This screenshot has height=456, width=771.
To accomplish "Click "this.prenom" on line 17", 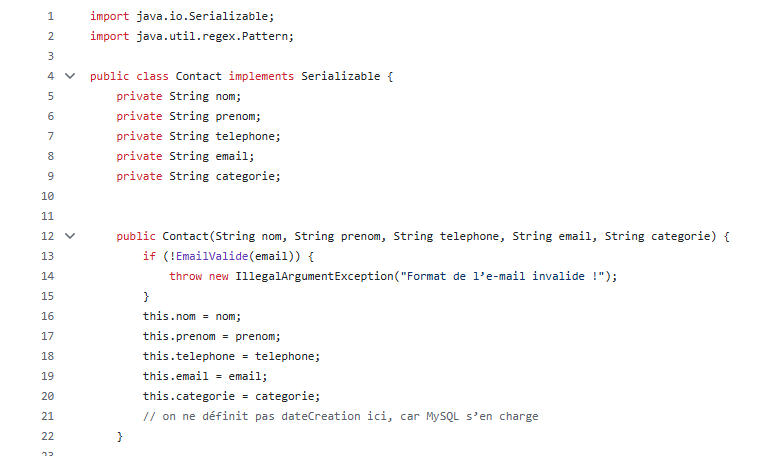I will click(175, 336).
